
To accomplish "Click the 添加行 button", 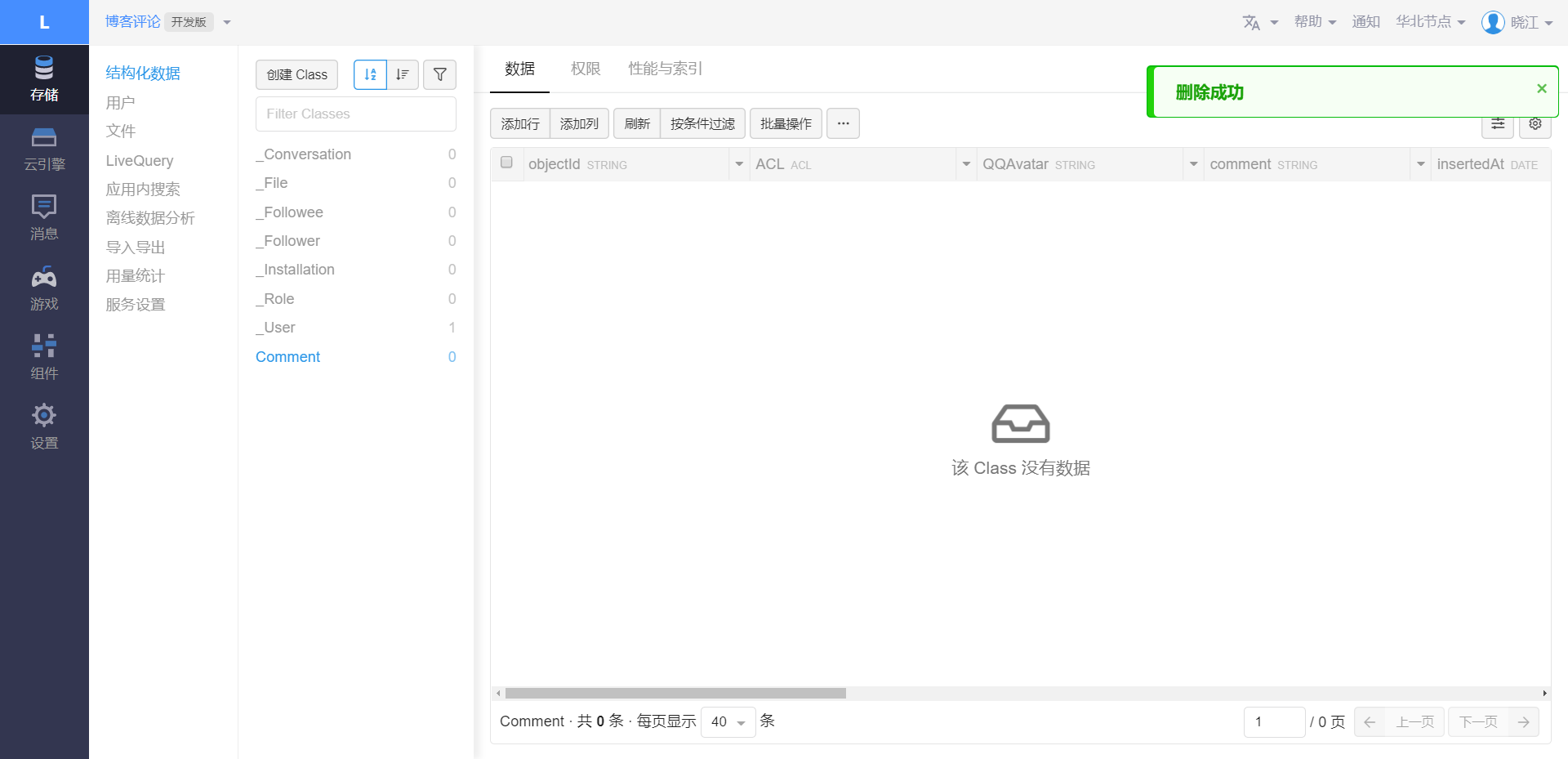I will click(520, 123).
